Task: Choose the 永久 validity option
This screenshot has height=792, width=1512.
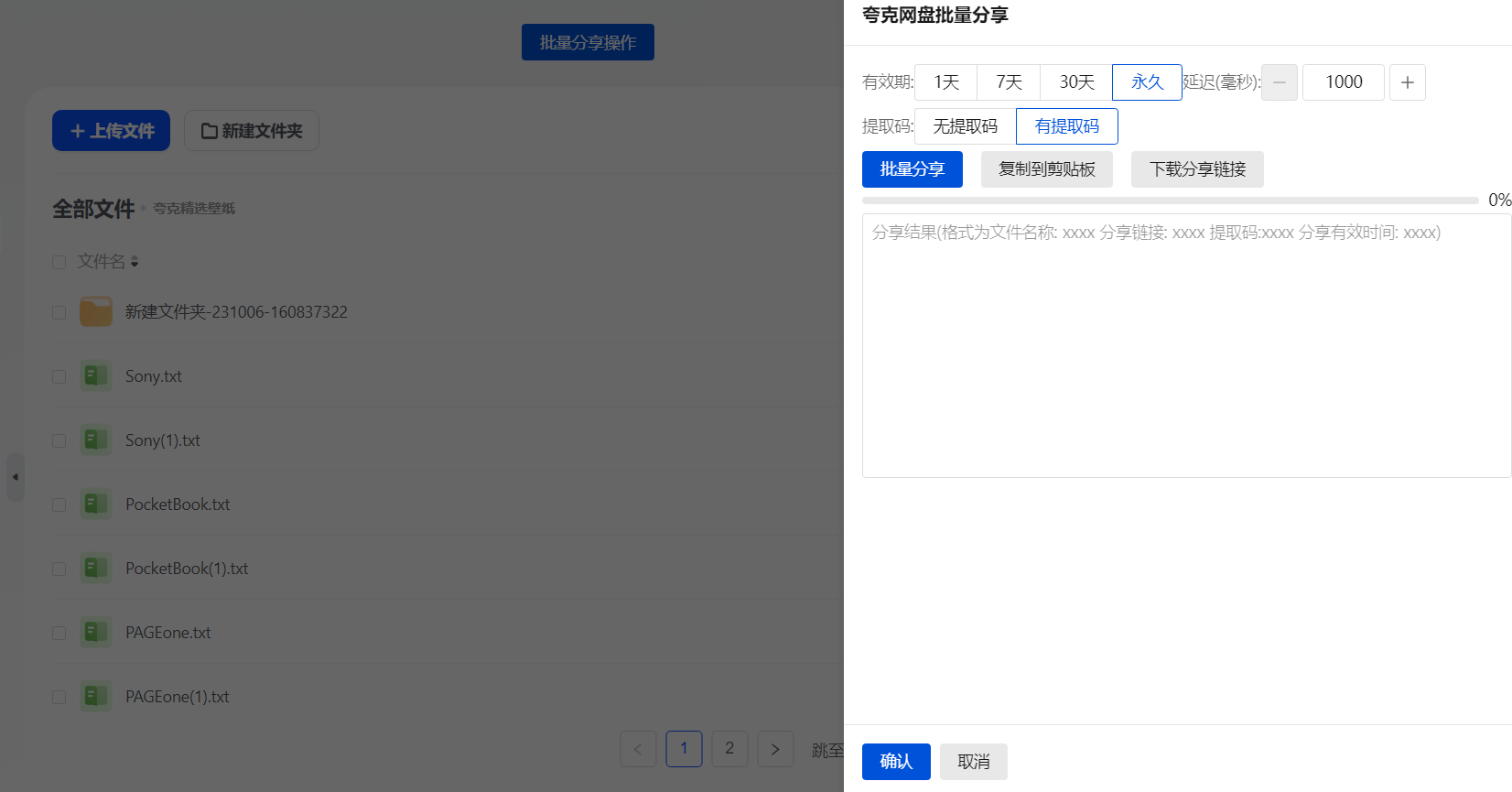Action: pos(1146,82)
